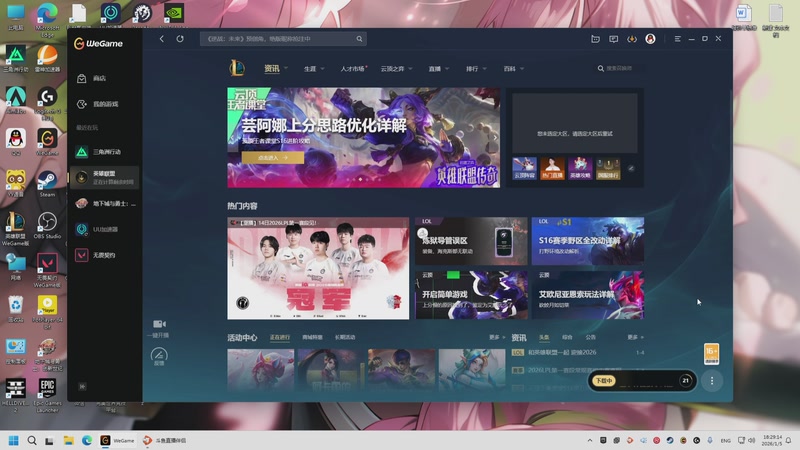800x450 pixels.
Task: Select the 正在进行 activity tab
Action: tap(280, 337)
